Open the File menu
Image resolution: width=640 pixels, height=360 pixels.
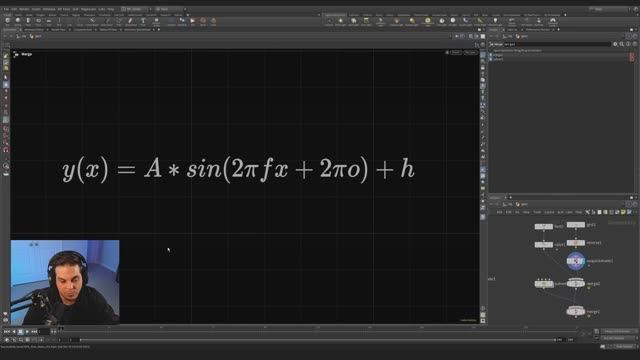pyautogui.click(x=6, y=9)
